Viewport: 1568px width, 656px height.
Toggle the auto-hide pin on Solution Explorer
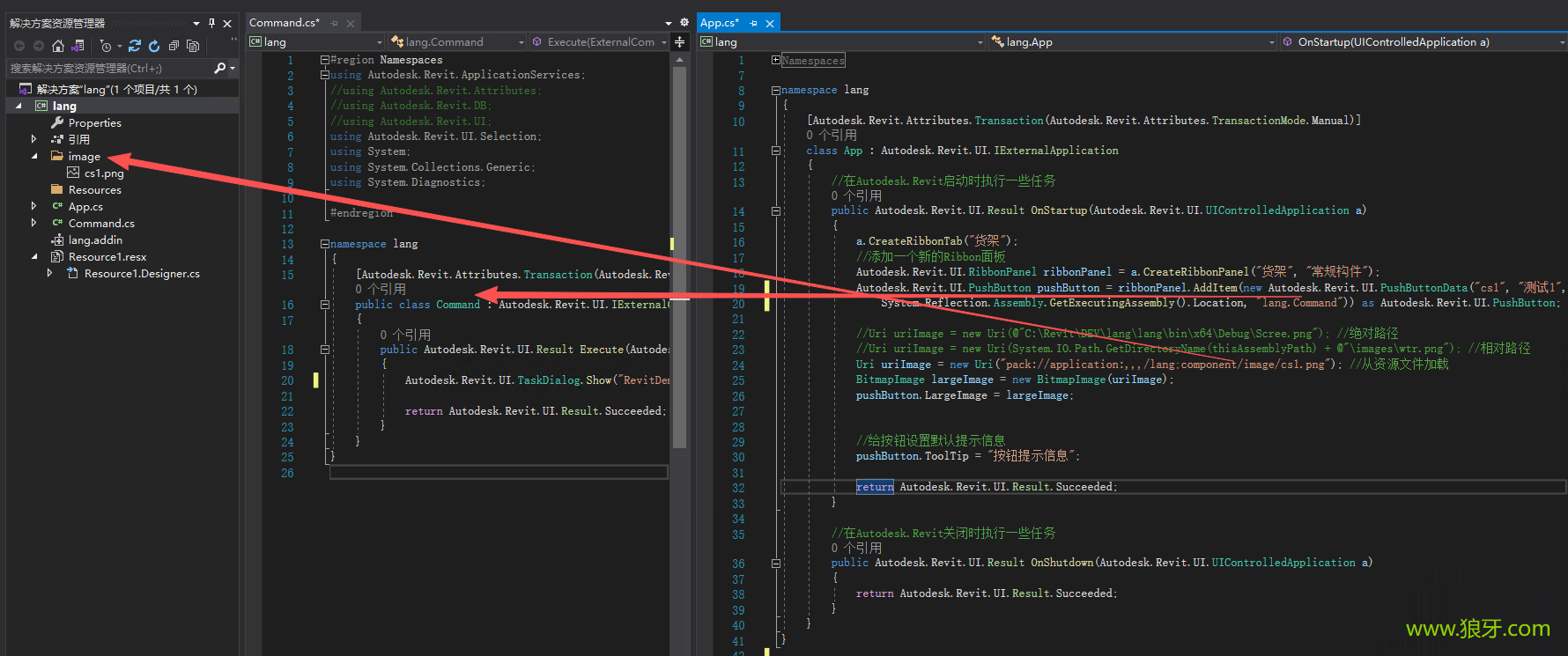click(x=211, y=23)
